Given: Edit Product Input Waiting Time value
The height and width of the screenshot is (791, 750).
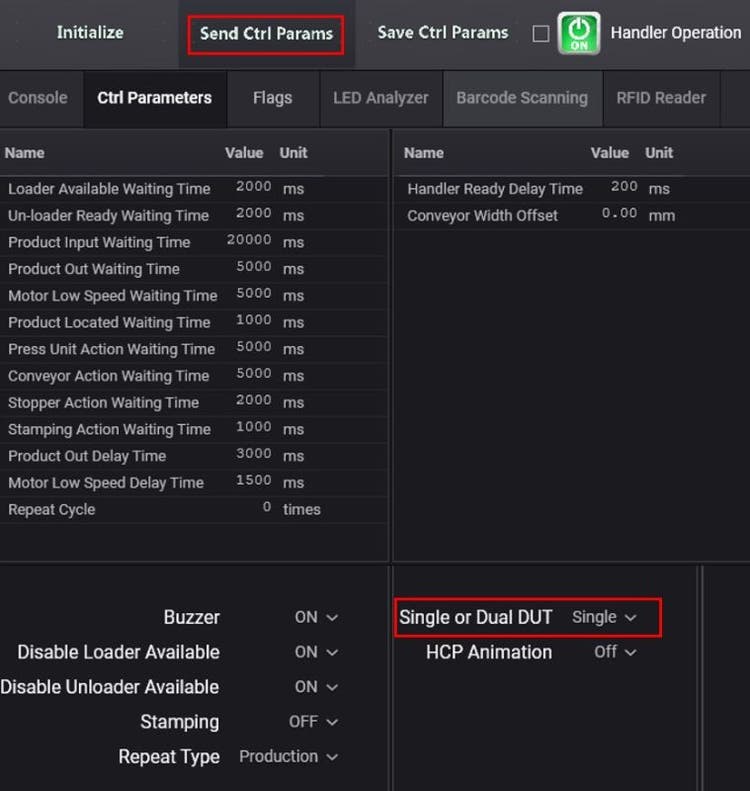Looking at the screenshot, I should pyautogui.click(x=249, y=242).
